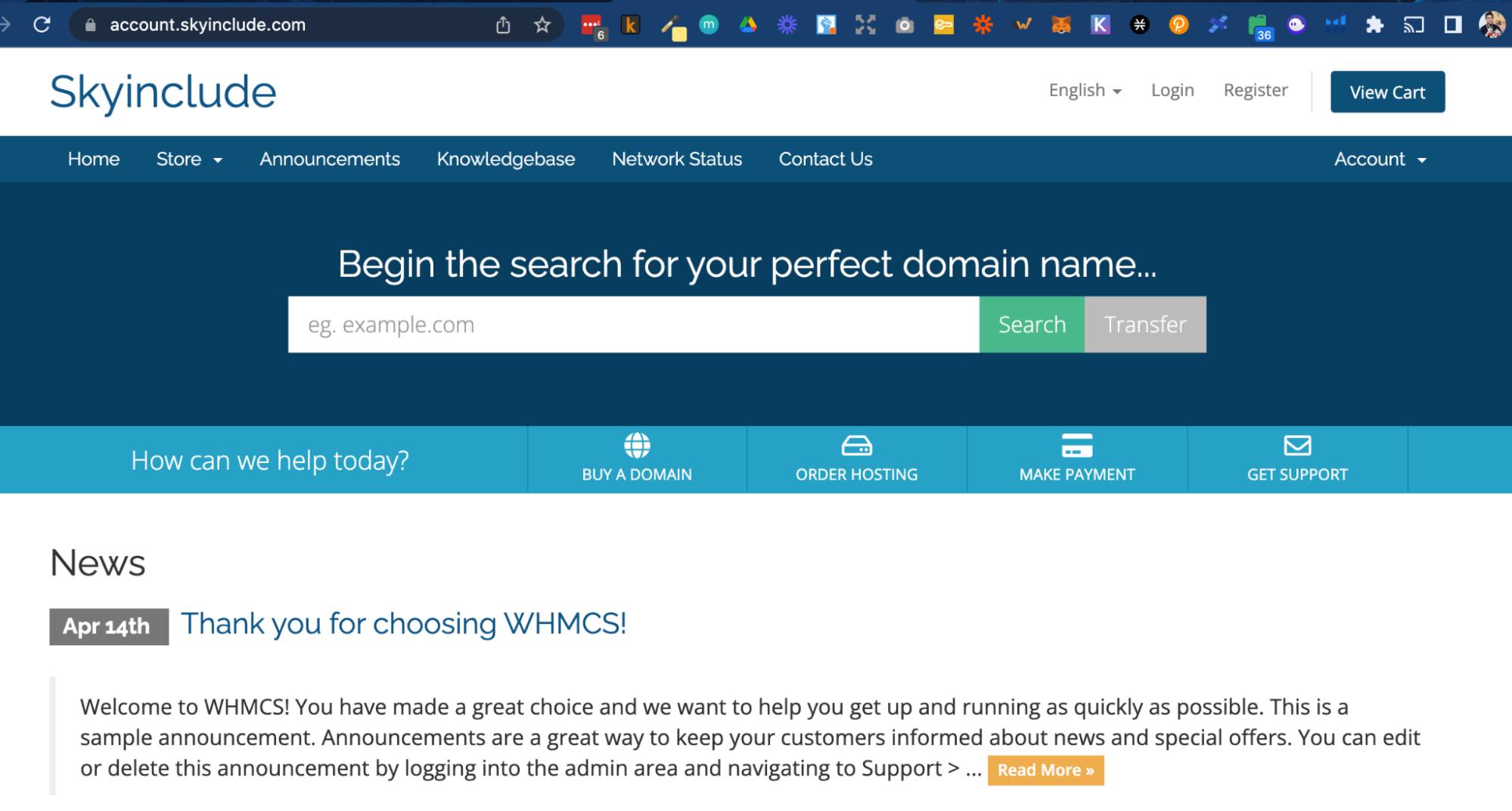This screenshot has height=811, width=1512.
Task: Bookmark this page with the star icon
Action: (542, 25)
